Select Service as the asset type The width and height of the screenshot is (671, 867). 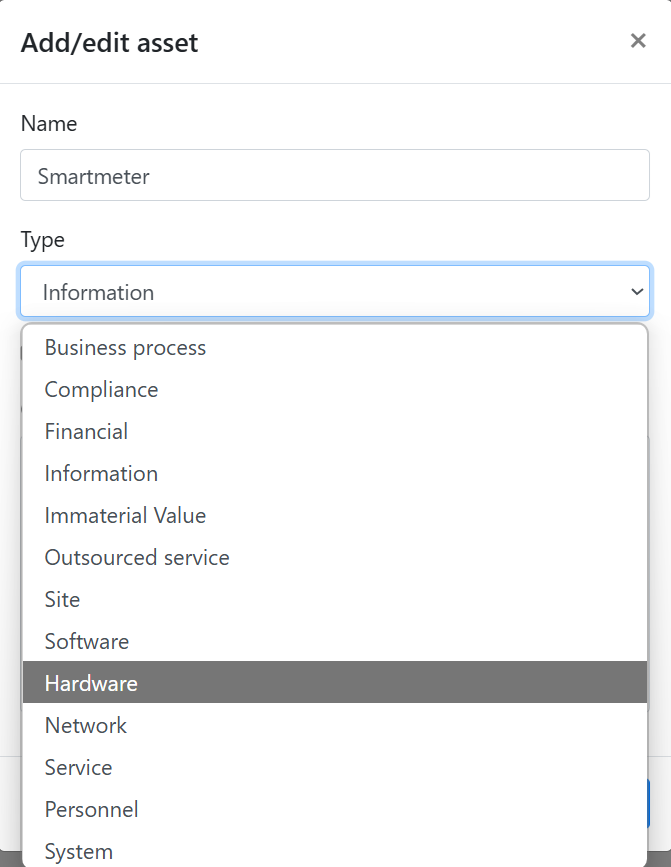point(335,768)
